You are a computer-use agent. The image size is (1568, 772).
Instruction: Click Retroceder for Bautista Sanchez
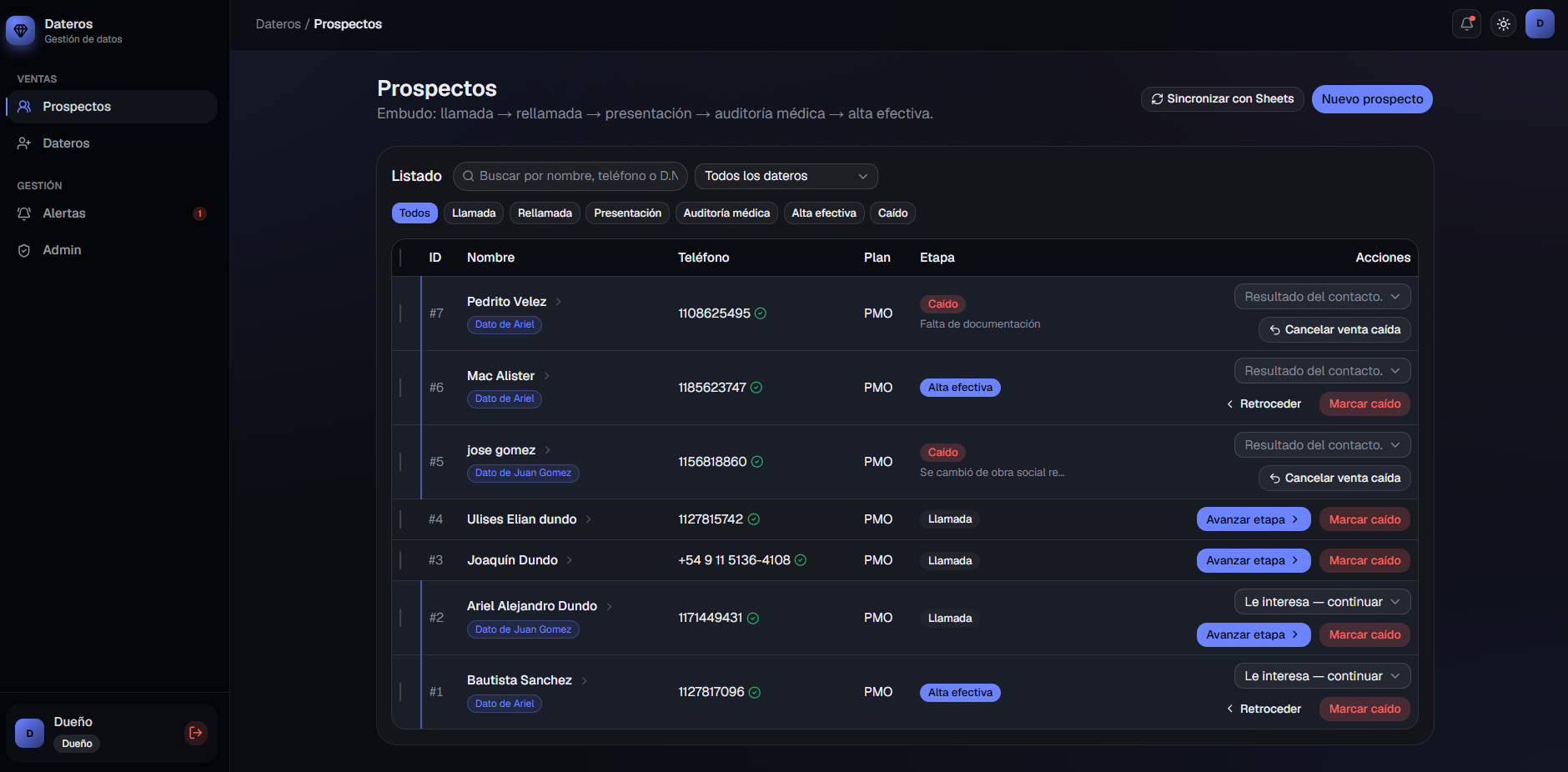[x=1264, y=709]
